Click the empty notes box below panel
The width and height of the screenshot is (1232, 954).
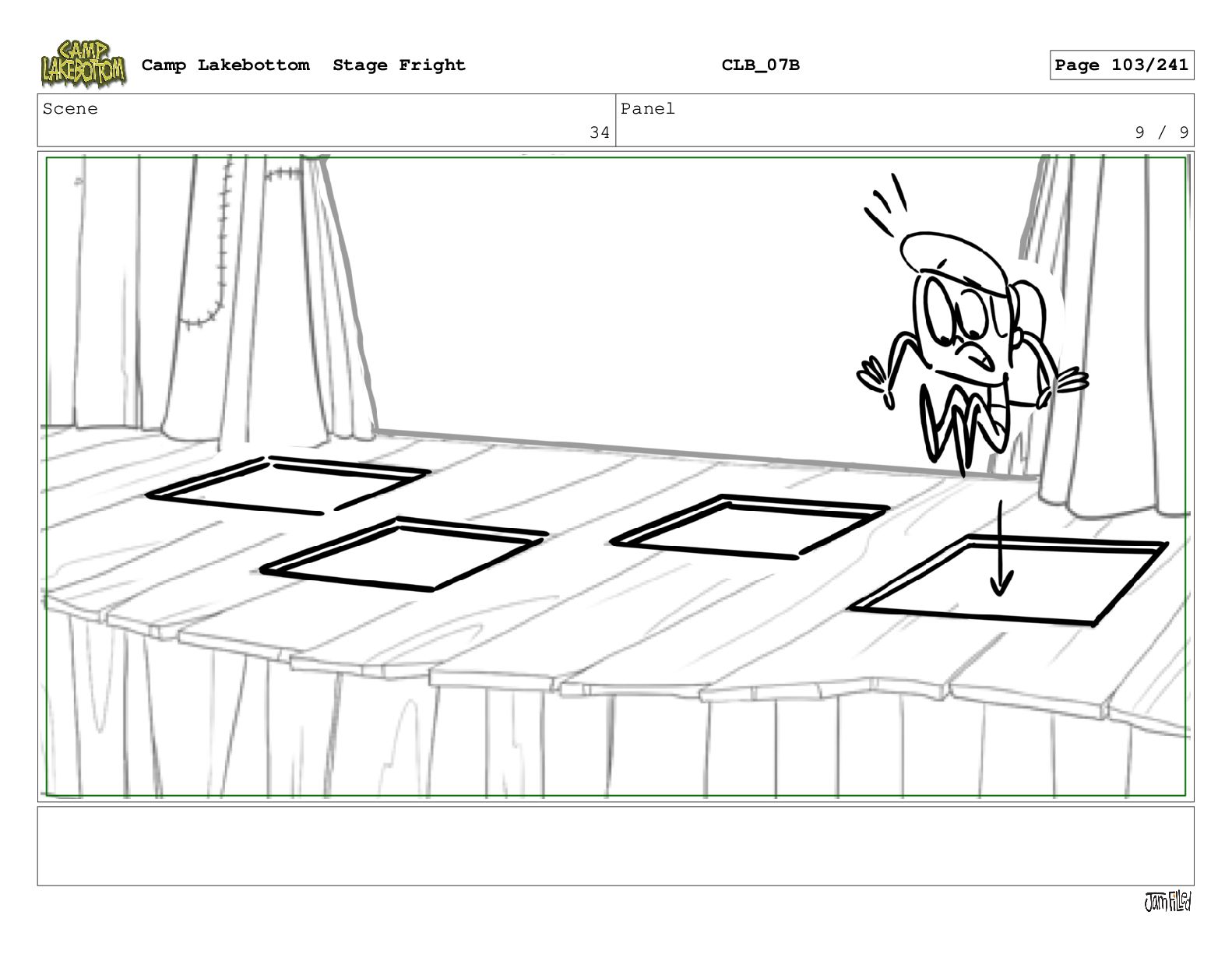(x=615, y=846)
